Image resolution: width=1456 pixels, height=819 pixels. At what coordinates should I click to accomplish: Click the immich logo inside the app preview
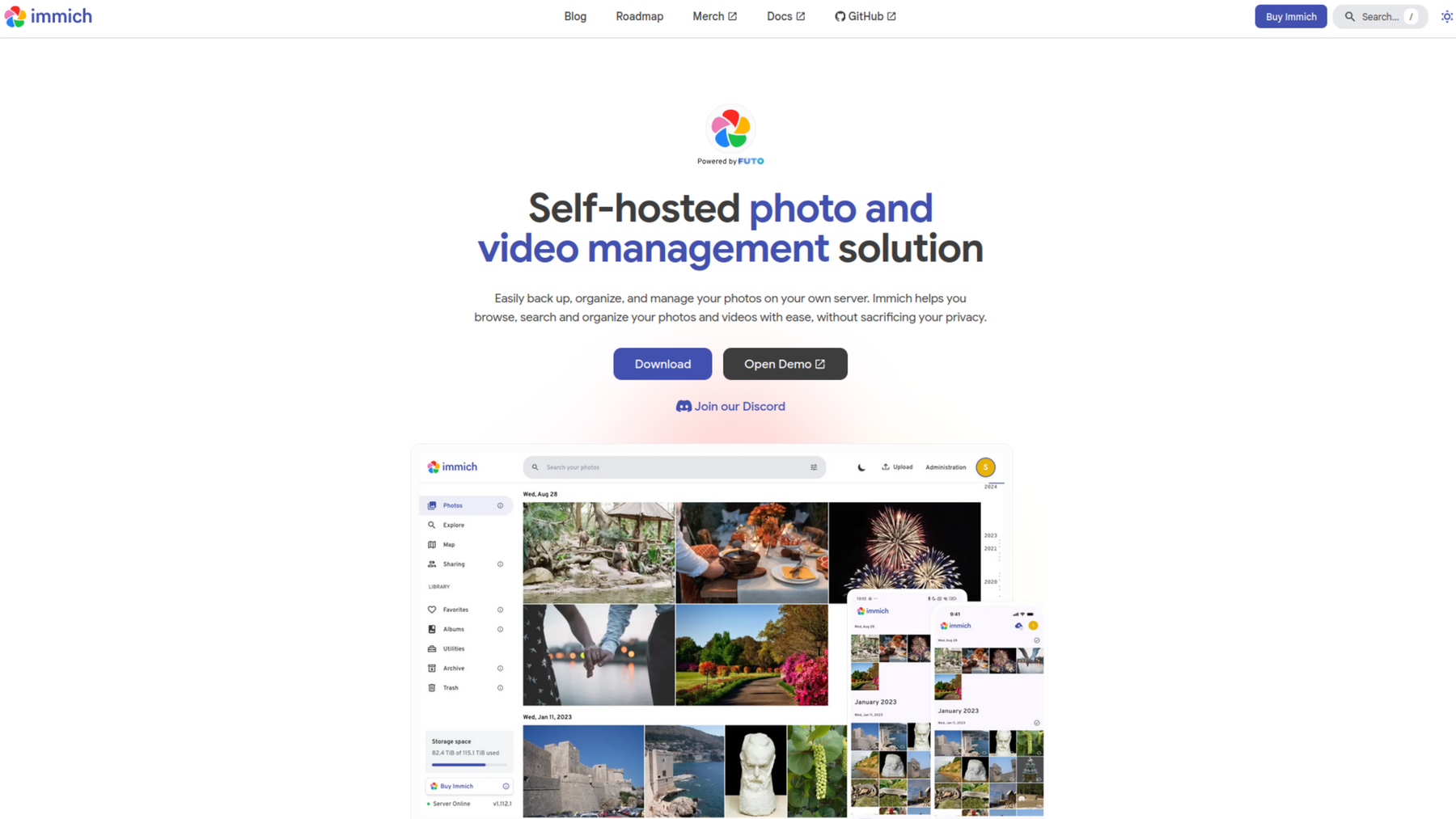point(452,466)
